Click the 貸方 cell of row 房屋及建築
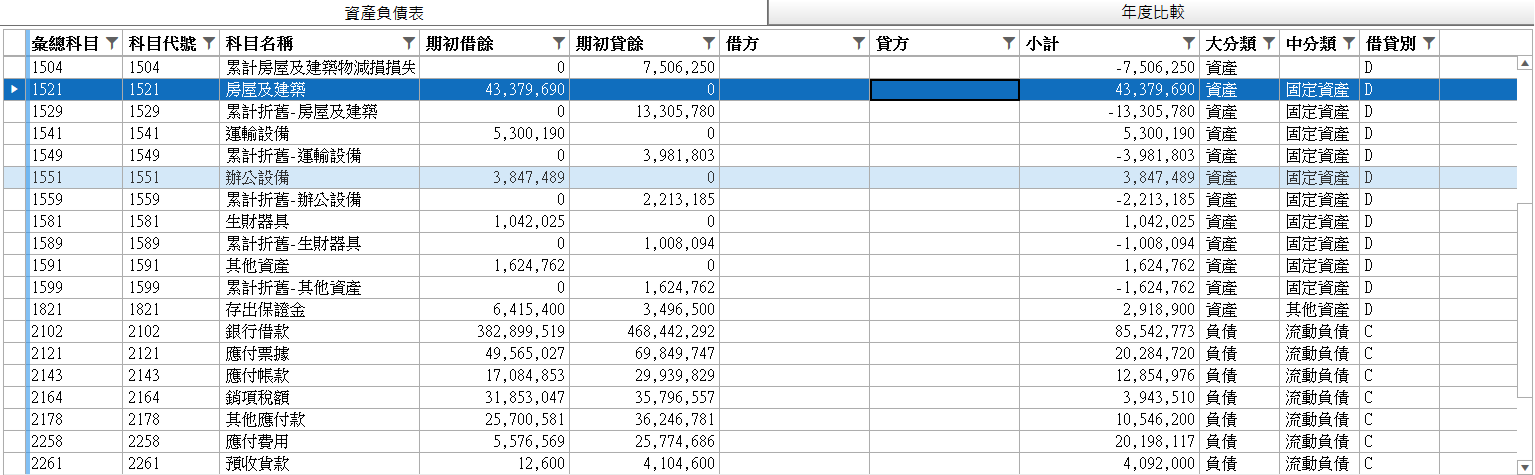The width and height of the screenshot is (1535, 475). point(945,90)
